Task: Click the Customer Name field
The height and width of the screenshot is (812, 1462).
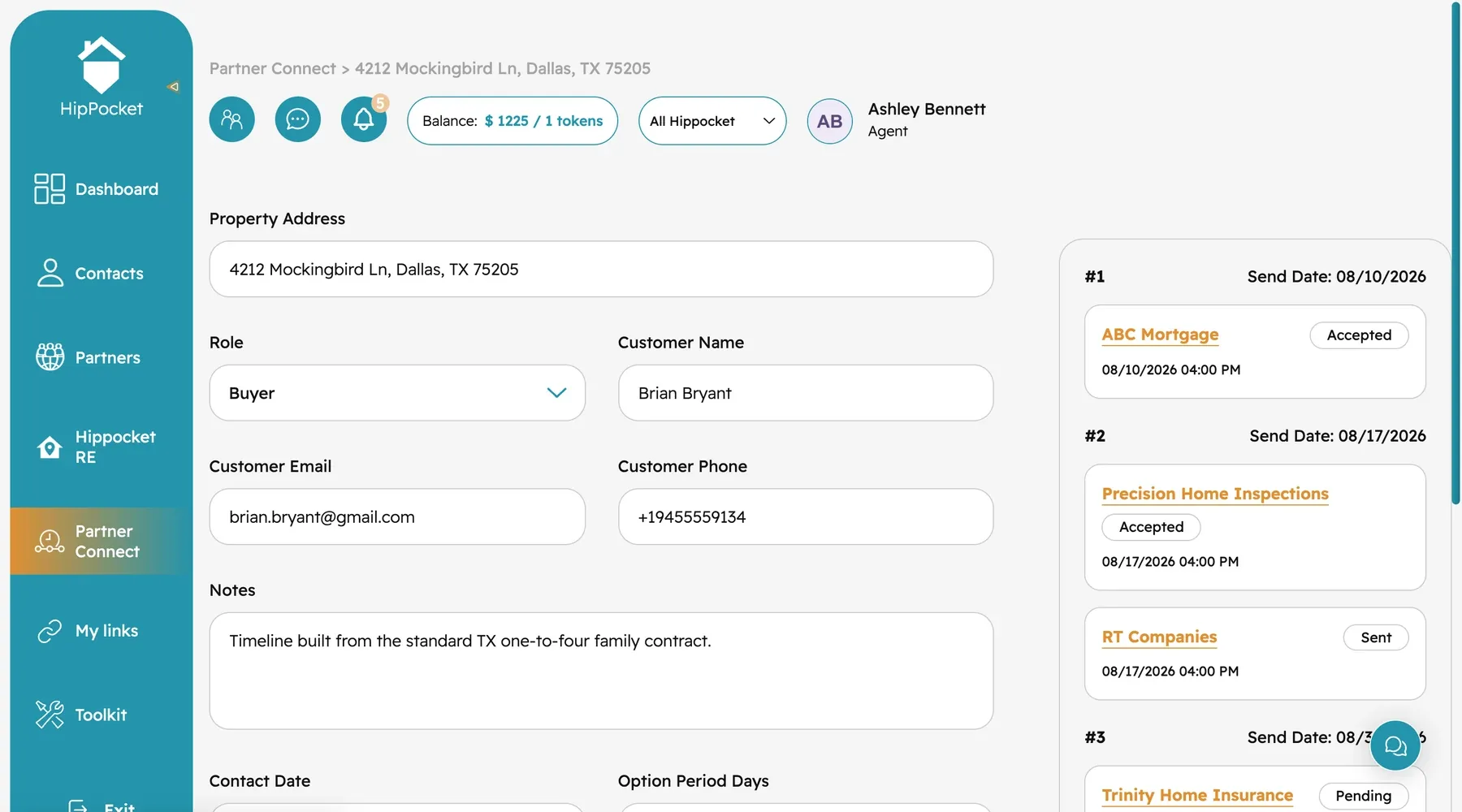Action: click(806, 393)
